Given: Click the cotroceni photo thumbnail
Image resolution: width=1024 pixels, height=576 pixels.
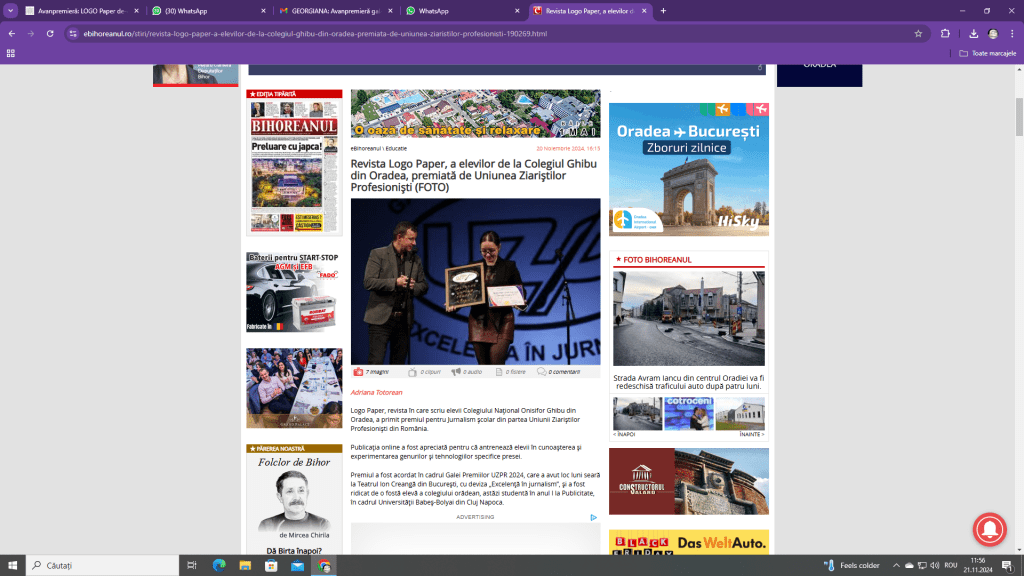Looking at the screenshot, I should [x=689, y=413].
